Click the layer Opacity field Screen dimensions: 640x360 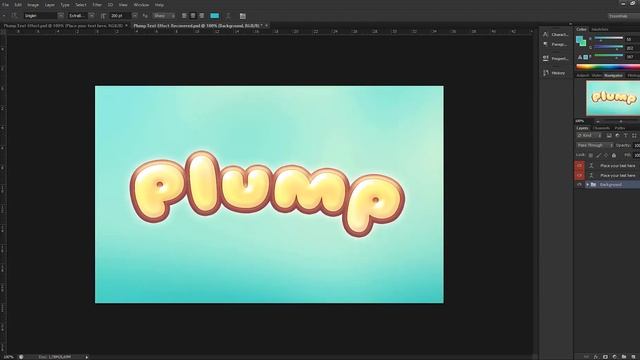pos(636,145)
